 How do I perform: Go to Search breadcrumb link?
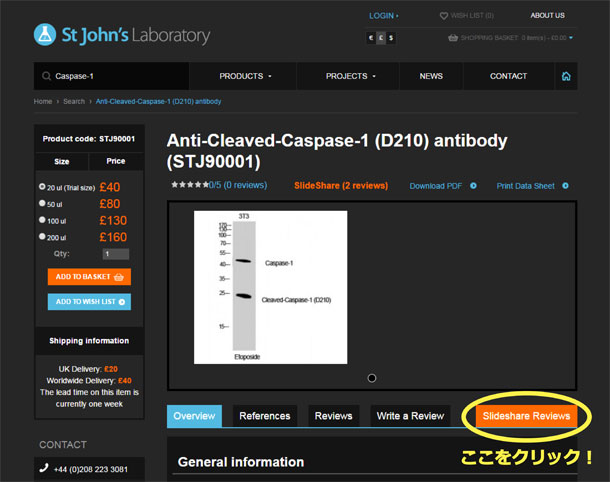click(x=74, y=102)
